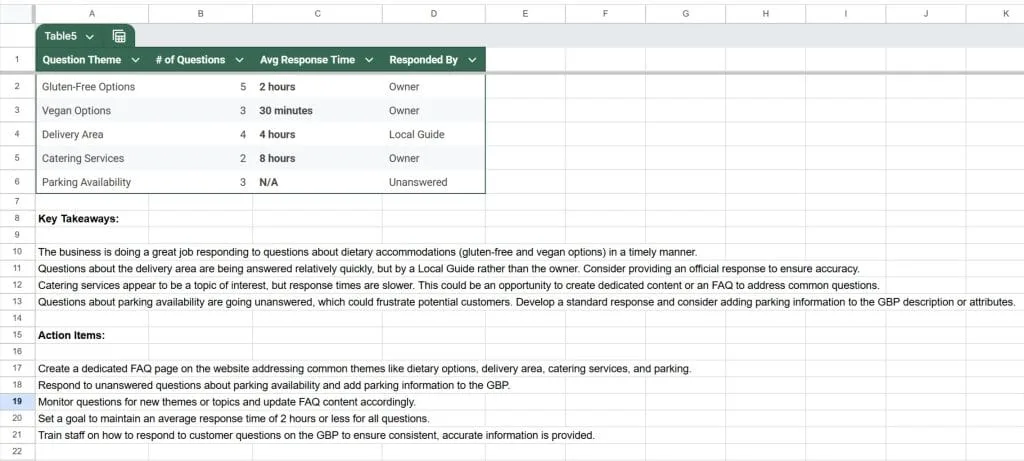
Task: Select the takeaway about dietary accommodations
Action: (x=368, y=252)
